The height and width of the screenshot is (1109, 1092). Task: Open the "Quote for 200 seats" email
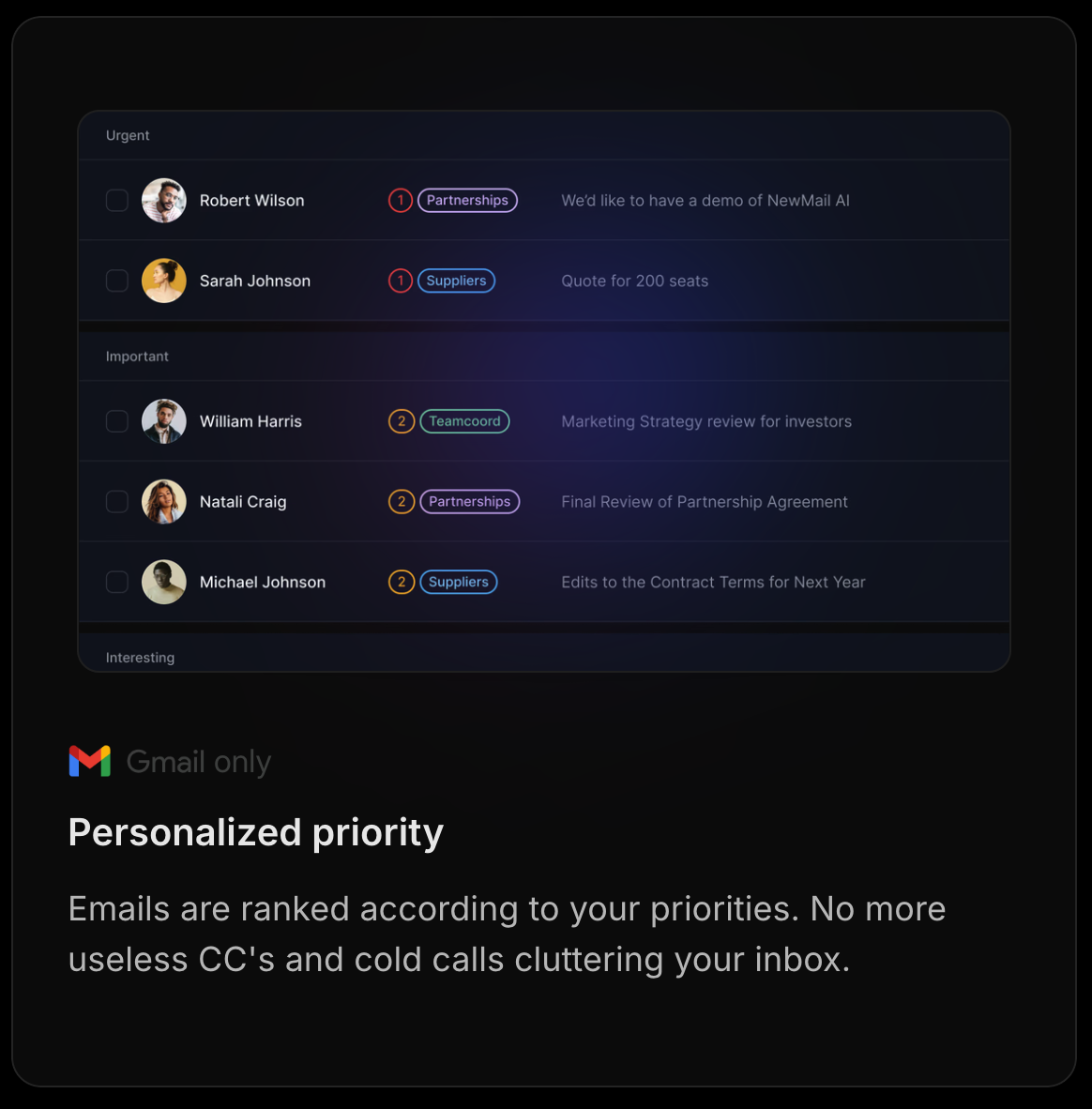(x=634, y=281)
